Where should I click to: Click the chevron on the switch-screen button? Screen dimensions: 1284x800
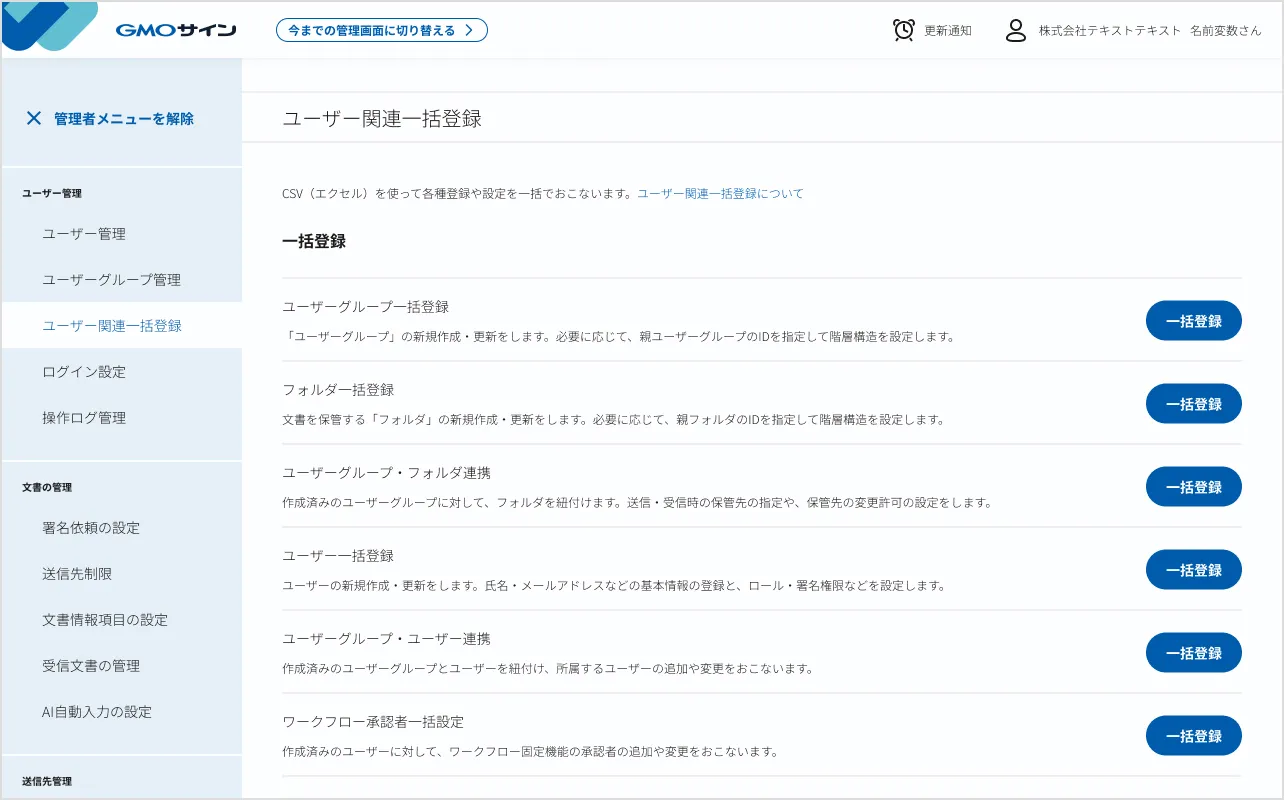coord(469,30)
